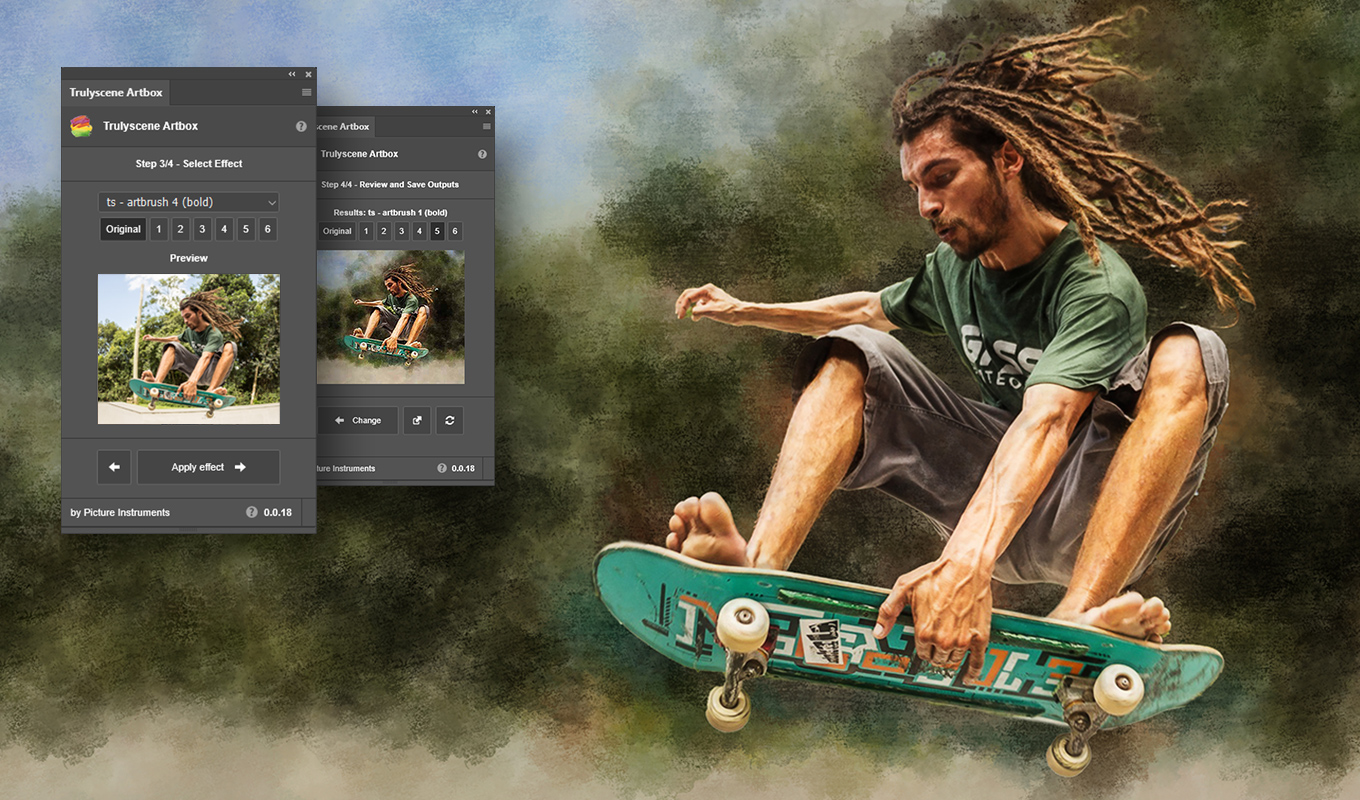The image size is (1360, 800).
Task: Click the export icon next to the Change button
Action: [x=417, y=420]
